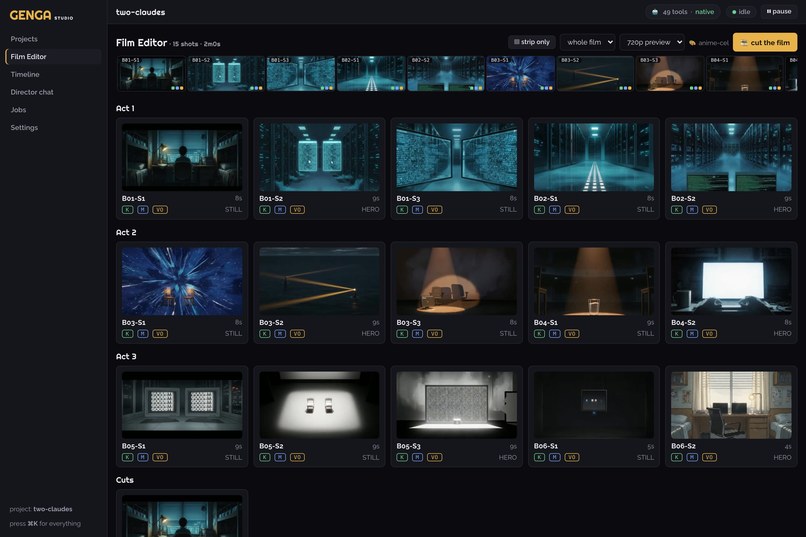The image size is (806, 537).
Task: Click the green idle status dot
Action: coord(734,12)
